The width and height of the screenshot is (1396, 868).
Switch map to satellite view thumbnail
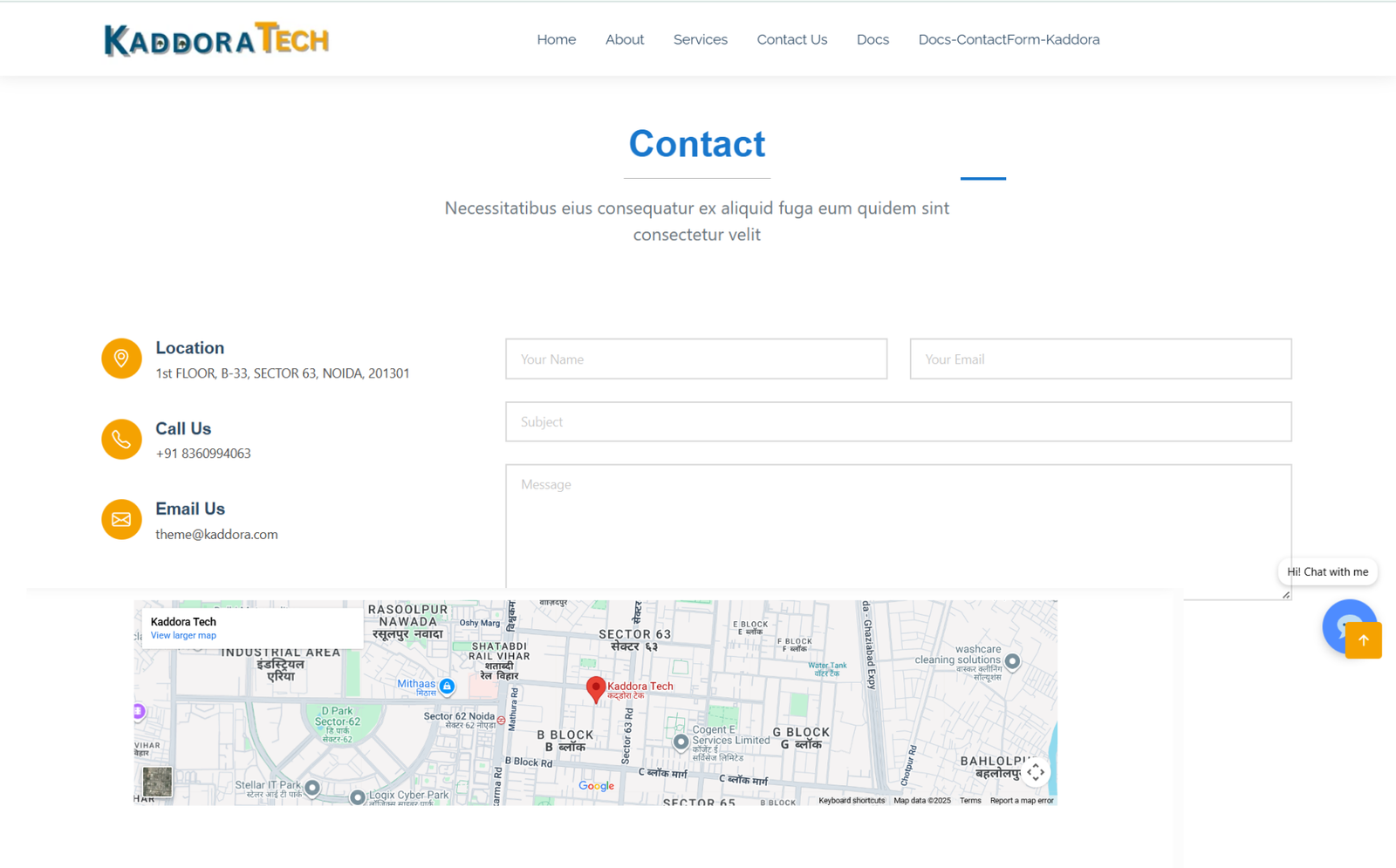(157, 781)
